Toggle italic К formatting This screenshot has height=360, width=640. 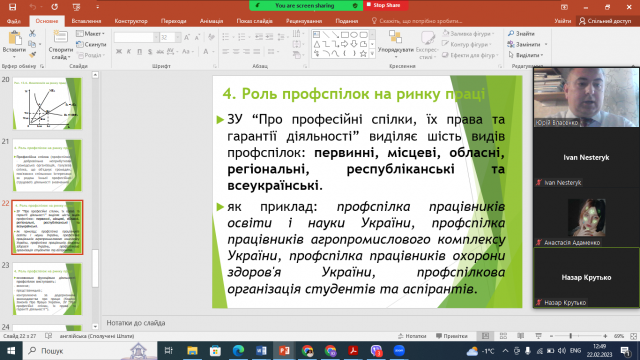click(x=129, y=51)
